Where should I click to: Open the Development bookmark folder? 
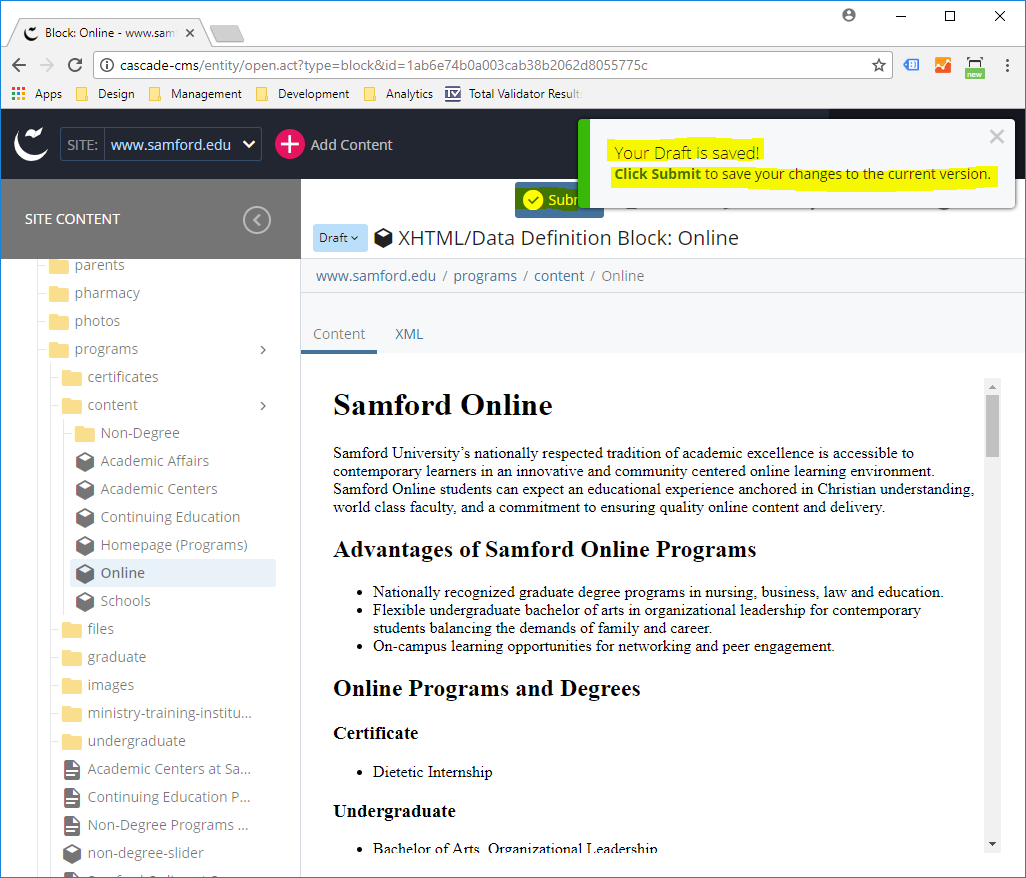(x=302, y=94)
